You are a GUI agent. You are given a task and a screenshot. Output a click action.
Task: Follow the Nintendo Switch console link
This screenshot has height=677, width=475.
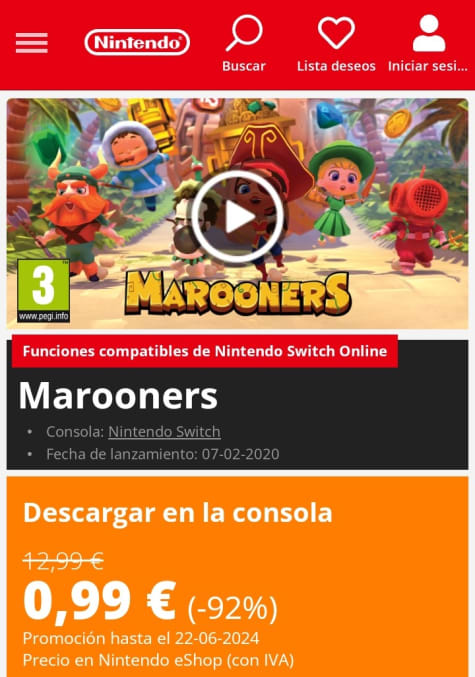[x=165, y=431]
